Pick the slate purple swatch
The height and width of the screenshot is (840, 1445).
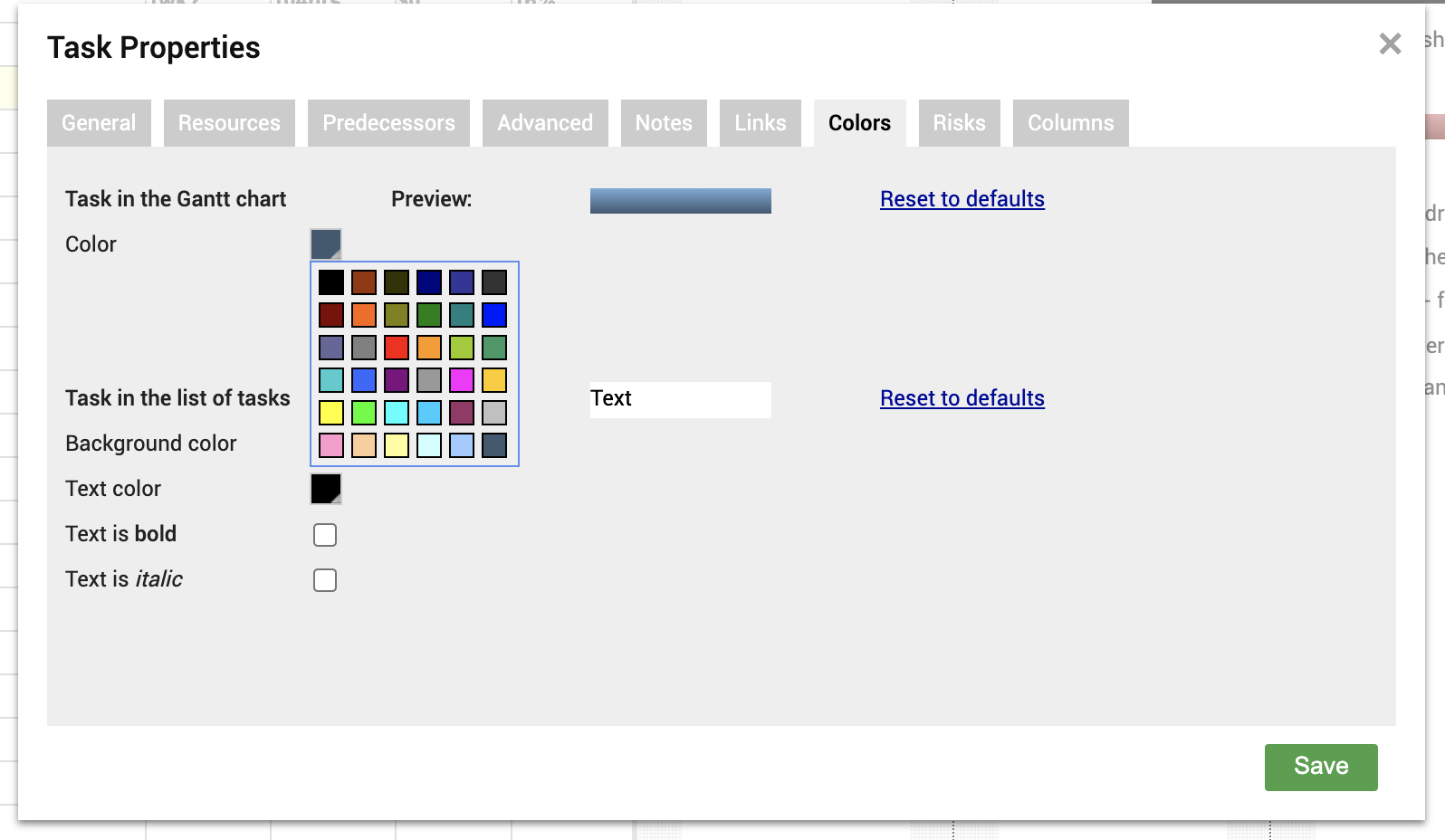(x=331, y=348)
